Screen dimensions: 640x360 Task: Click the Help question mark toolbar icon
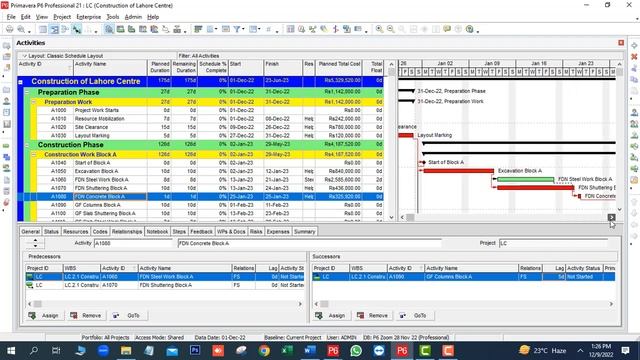coord(470,29)
